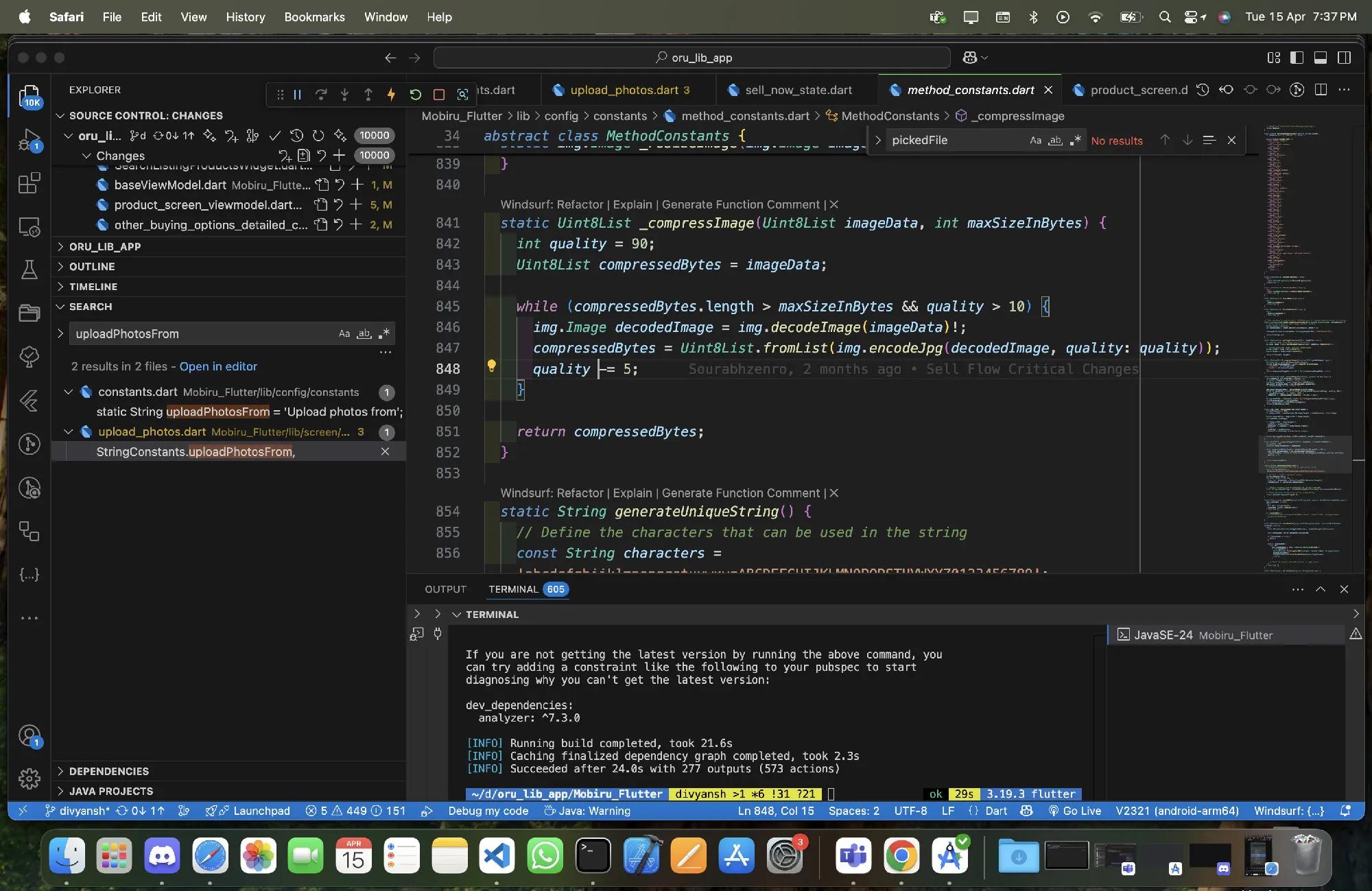The width and height of the screenshot is (1372, 891).
Task: Click the Open in editor link
Action: point(218,366)
